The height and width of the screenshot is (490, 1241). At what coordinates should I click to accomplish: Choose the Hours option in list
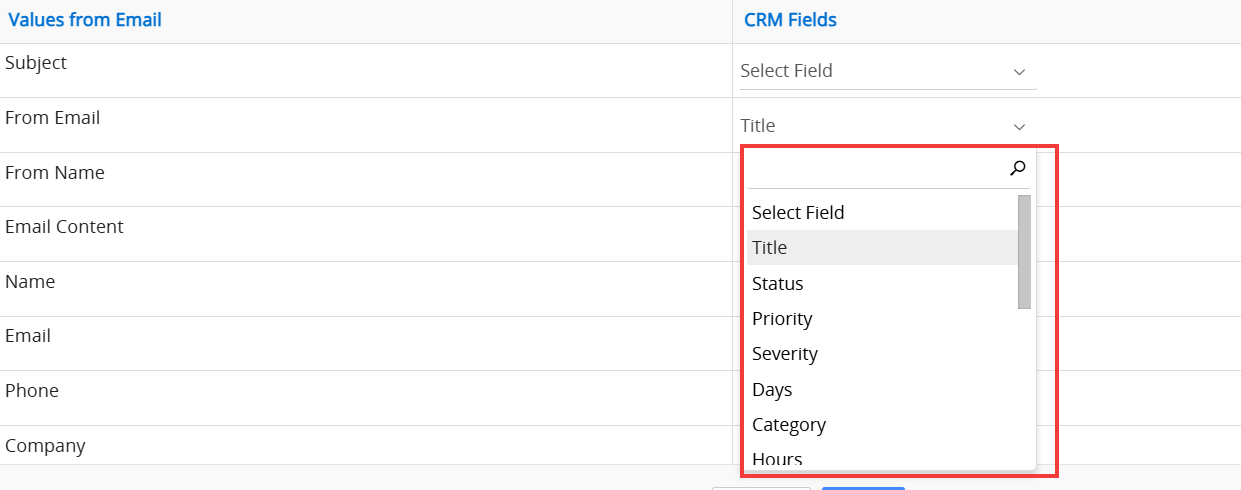coord(777,459)
